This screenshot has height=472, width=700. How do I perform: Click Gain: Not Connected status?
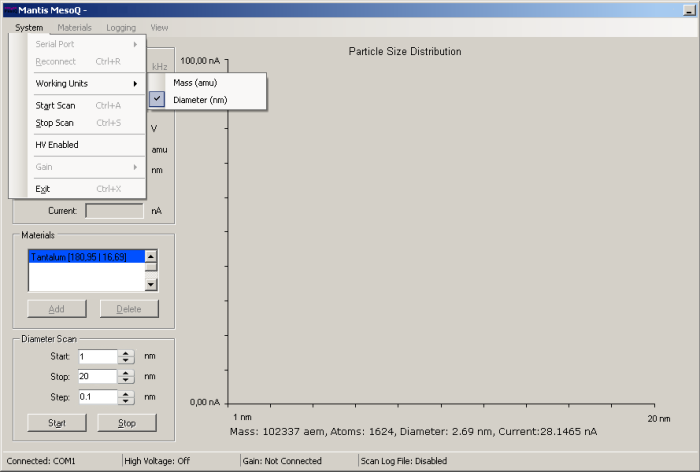click(282, 461)
